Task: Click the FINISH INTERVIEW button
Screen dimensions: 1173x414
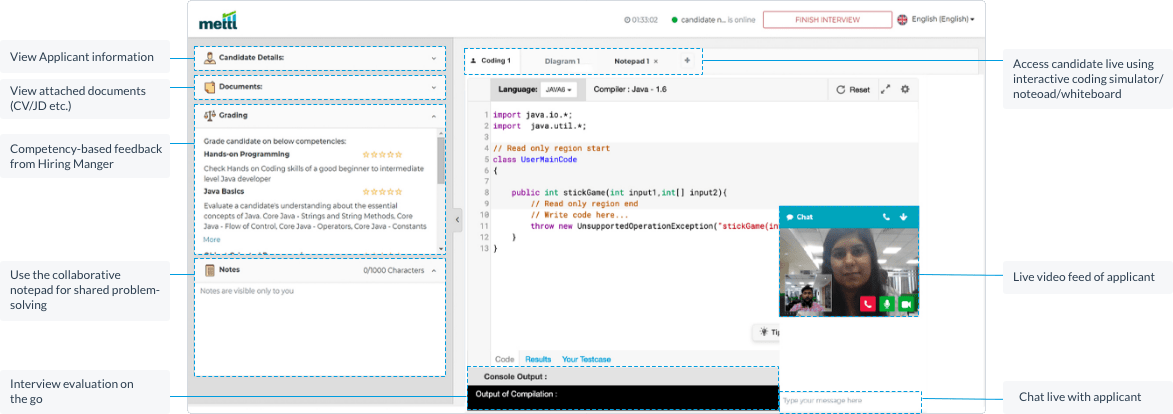Action: tap(827, 19)
